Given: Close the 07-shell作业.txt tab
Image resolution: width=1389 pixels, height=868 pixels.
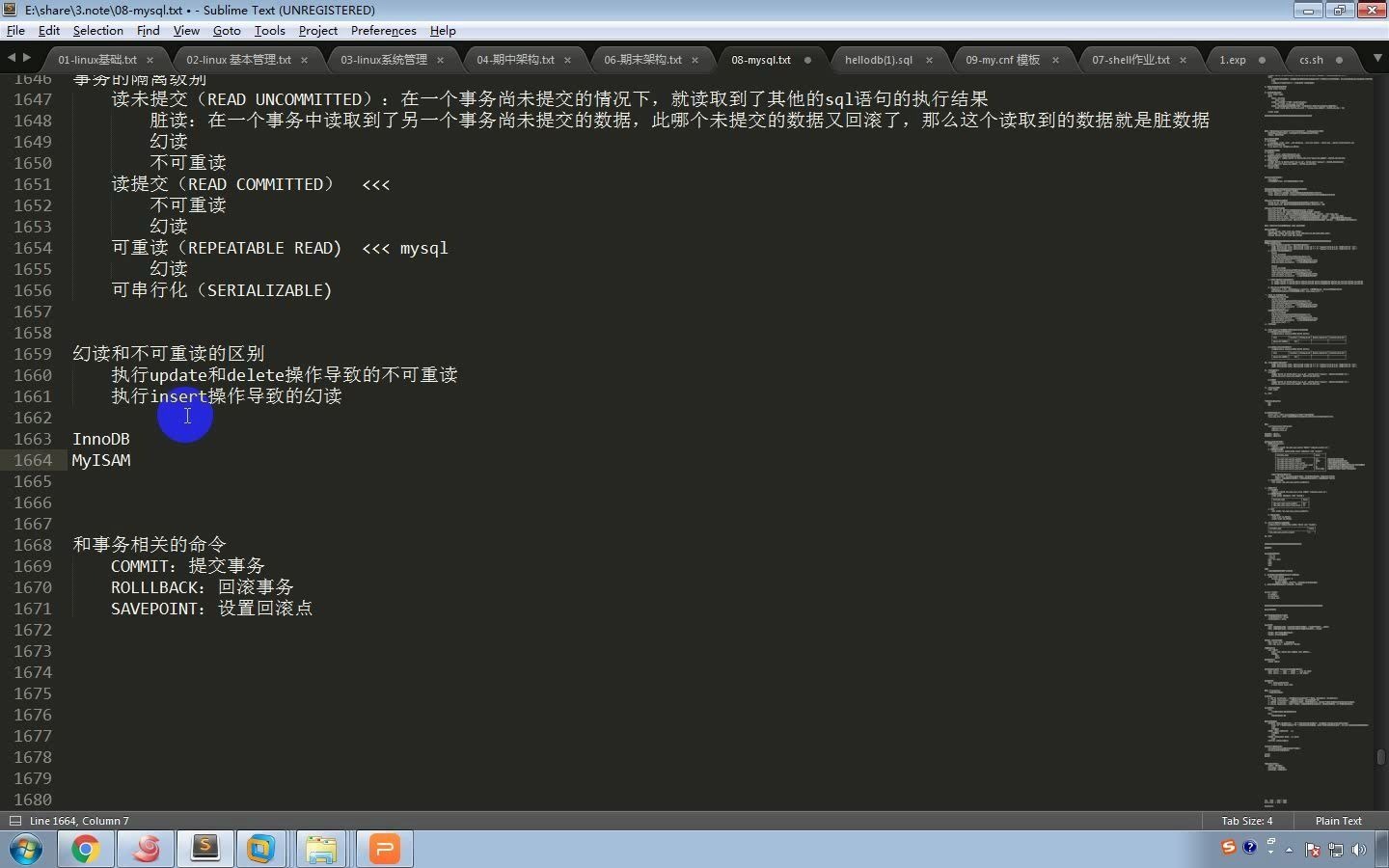Looking at the screenshot, I should click(x=1183, y=60).
